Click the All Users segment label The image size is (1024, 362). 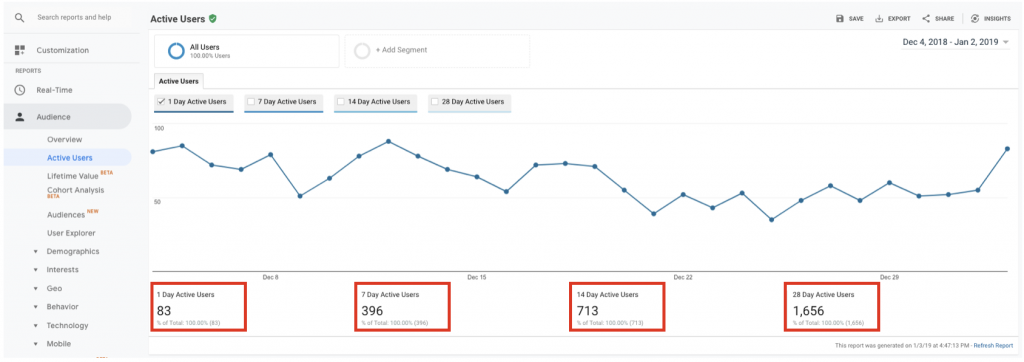tap(204, 47)
